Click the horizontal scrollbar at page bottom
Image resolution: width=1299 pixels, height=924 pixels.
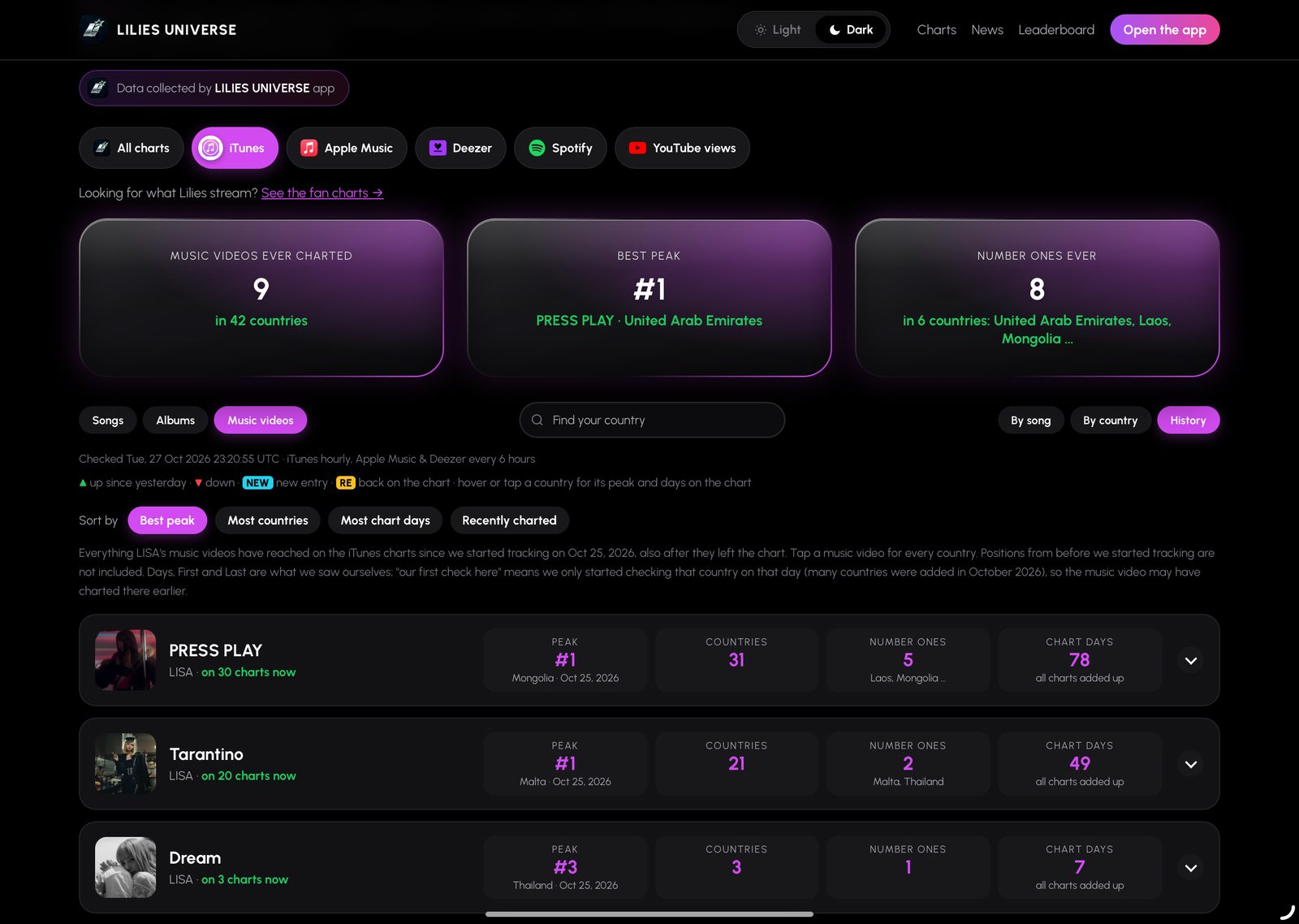click(x=649, y=913)
